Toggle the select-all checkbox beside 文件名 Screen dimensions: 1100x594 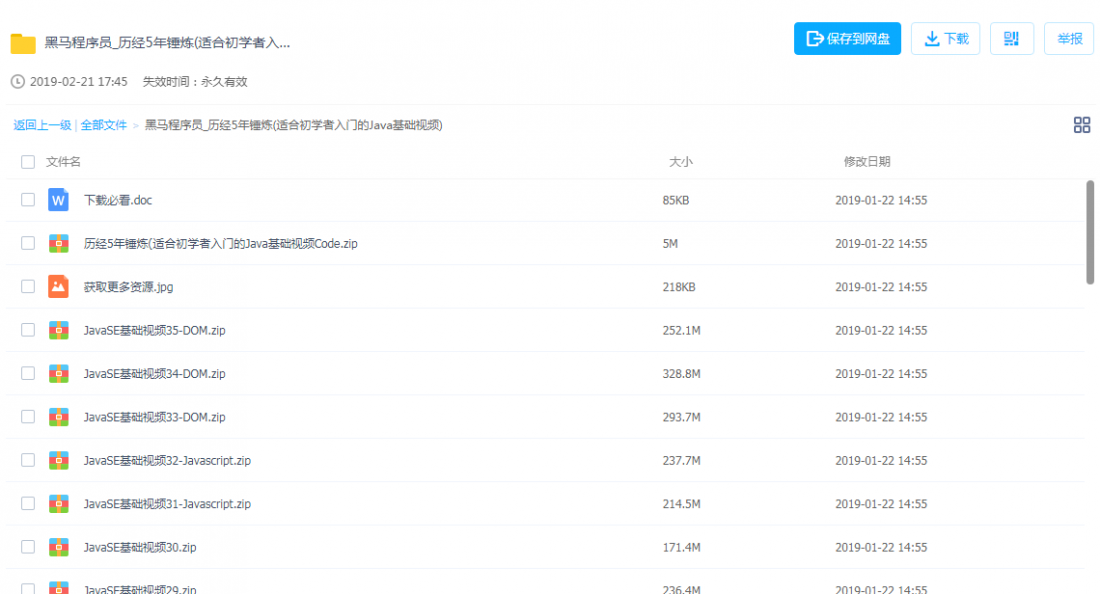28,162
